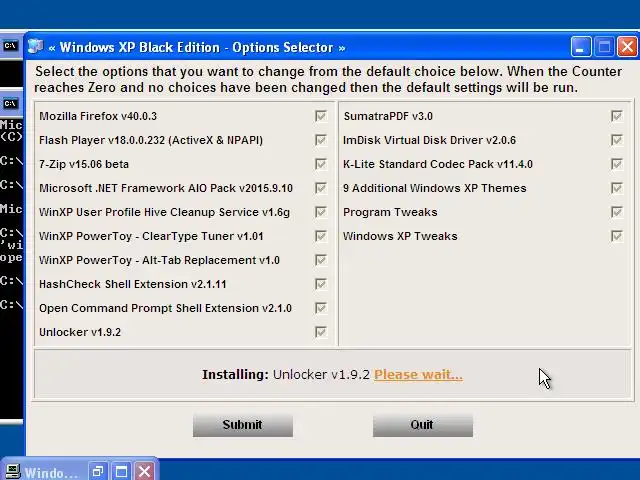
Task: Click the 'Unlocker v1.9.2' list label
Action: click(80, 332)
